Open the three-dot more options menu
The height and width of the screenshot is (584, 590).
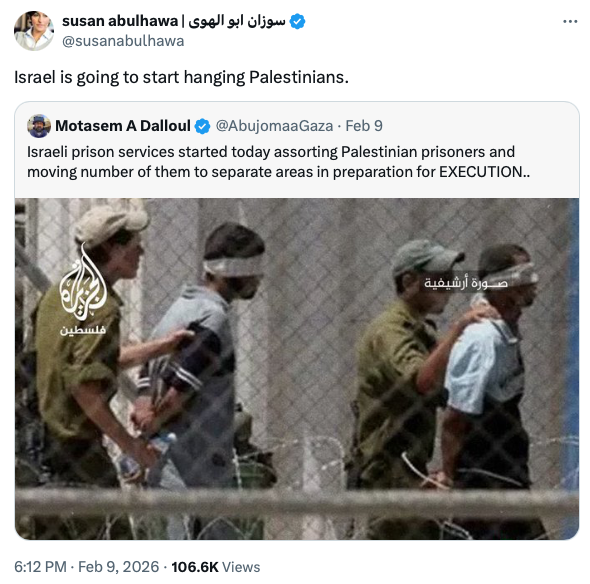pos(570,22)
